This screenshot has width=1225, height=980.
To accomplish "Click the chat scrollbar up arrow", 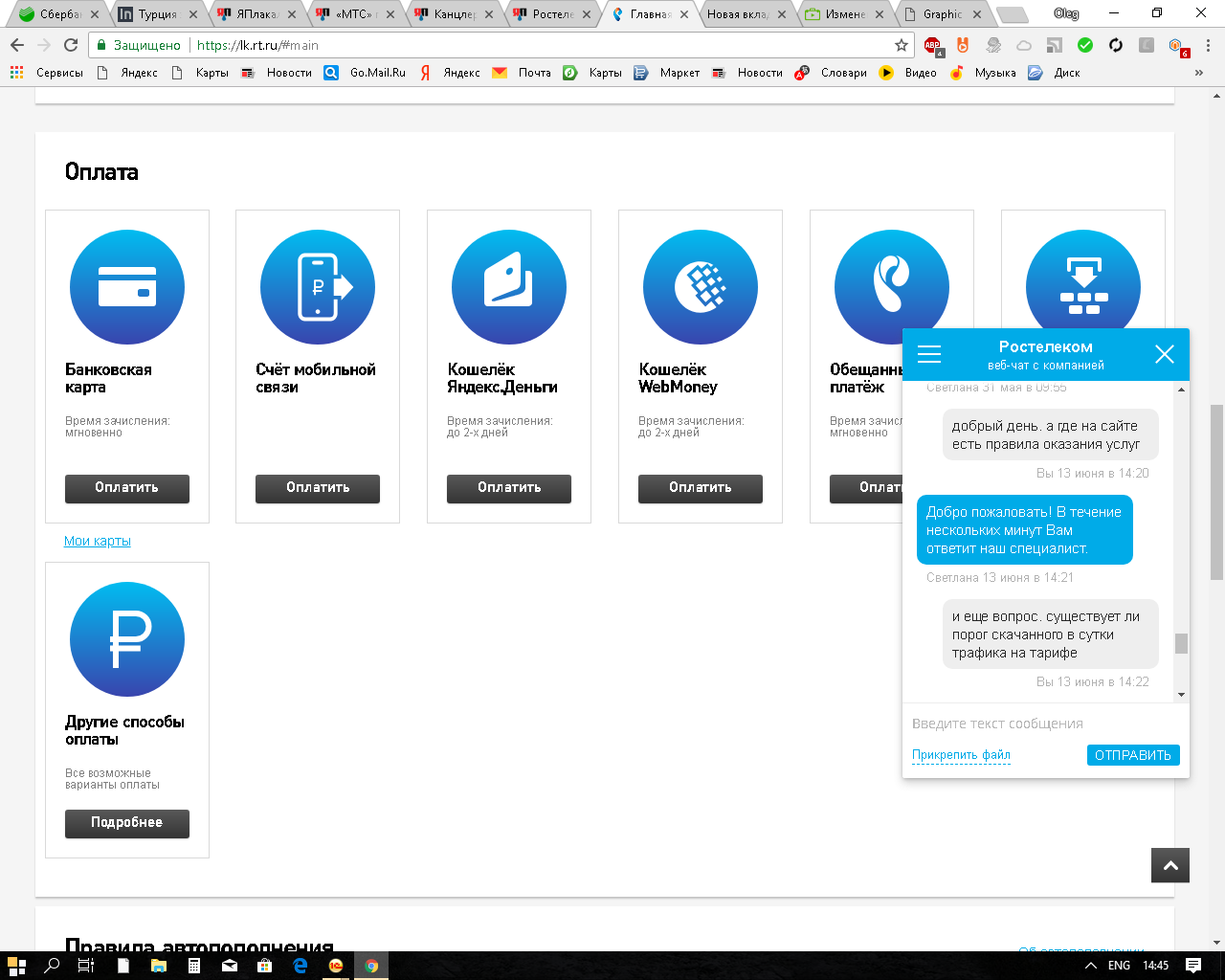I will point(1182,390).
